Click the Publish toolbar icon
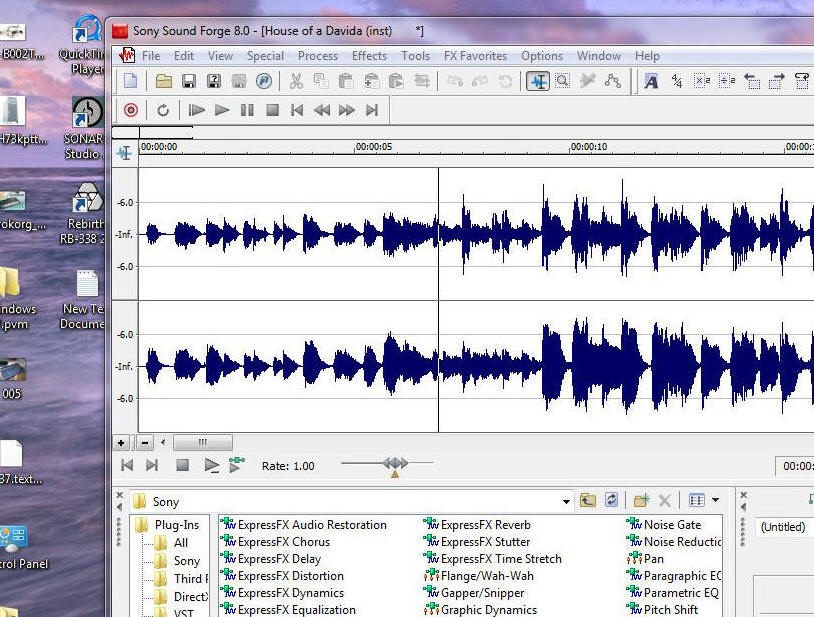The height and width of the screenshot is (617, 814). click(264, 81)
